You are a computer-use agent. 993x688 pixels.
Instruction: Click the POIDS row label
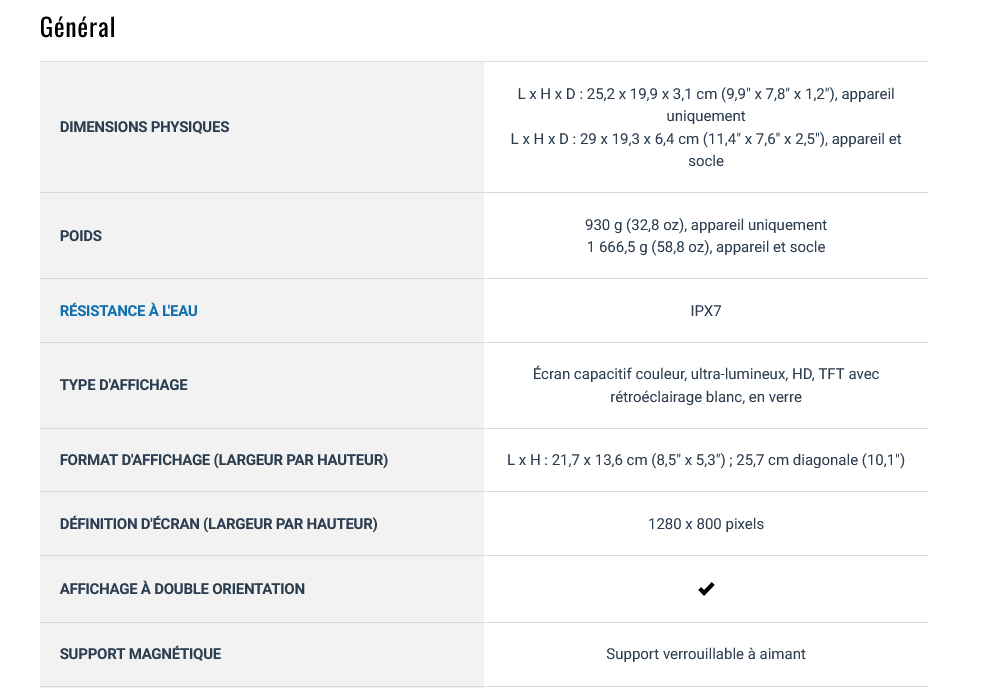pyautogui.click(x=81, y=236)
